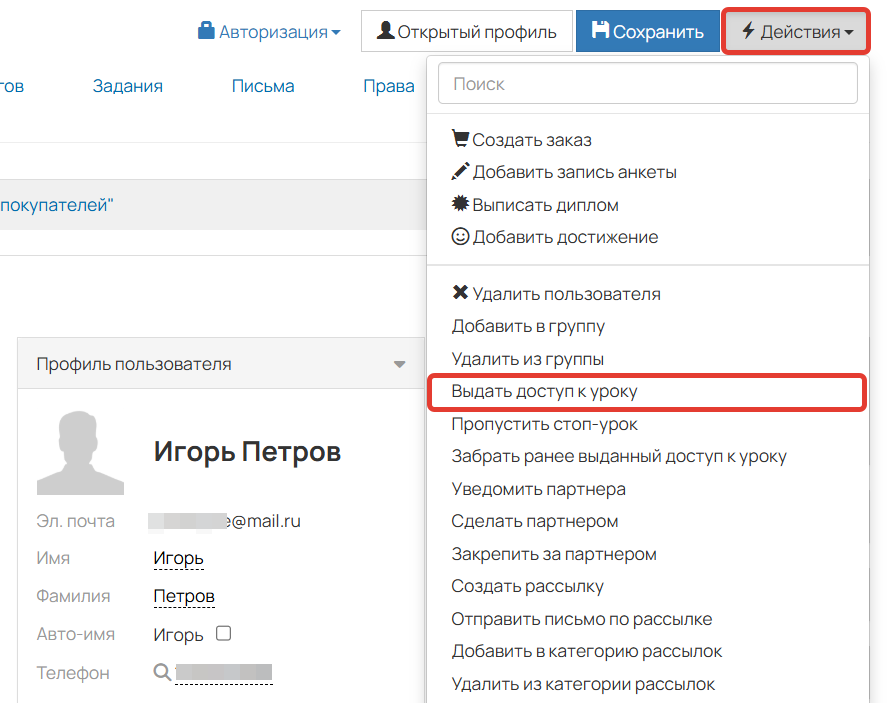Edit the Имя value Игорь

pos(178,558)
